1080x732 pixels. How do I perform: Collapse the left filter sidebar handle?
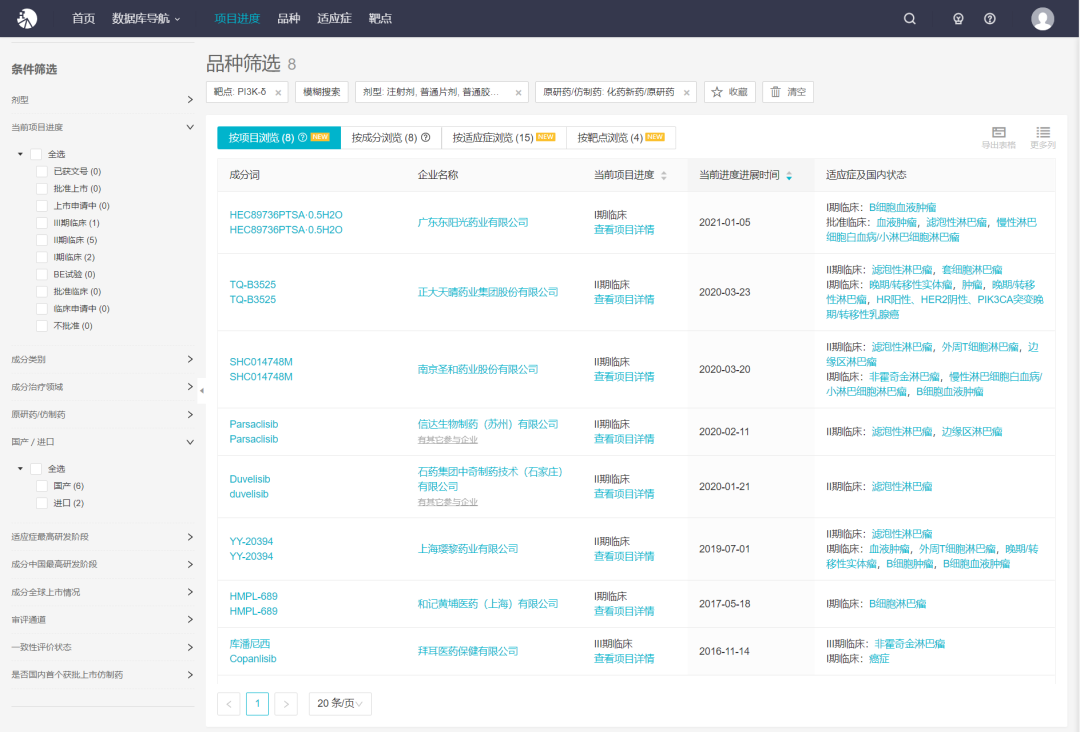point(201,390)
